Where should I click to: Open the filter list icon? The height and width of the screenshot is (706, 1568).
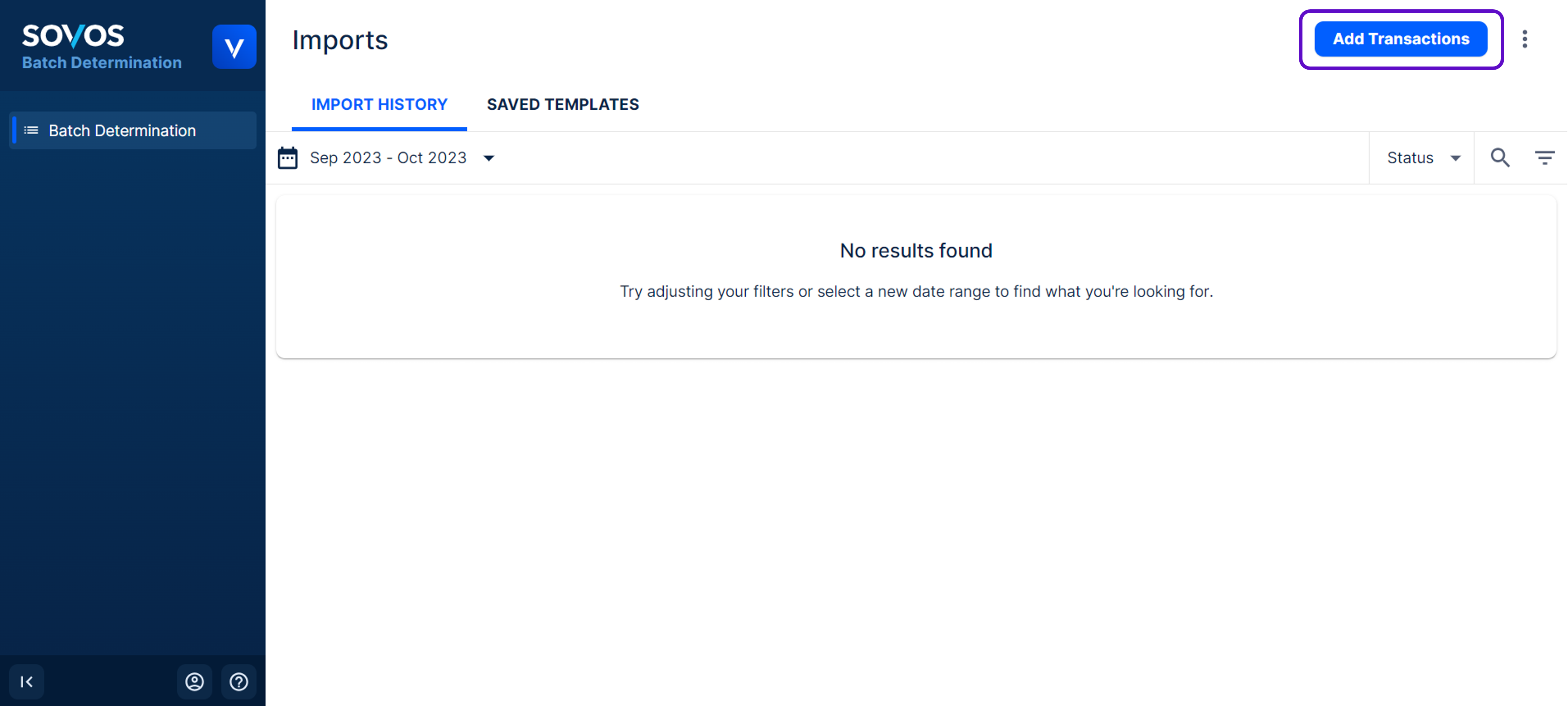[1544, 158]
